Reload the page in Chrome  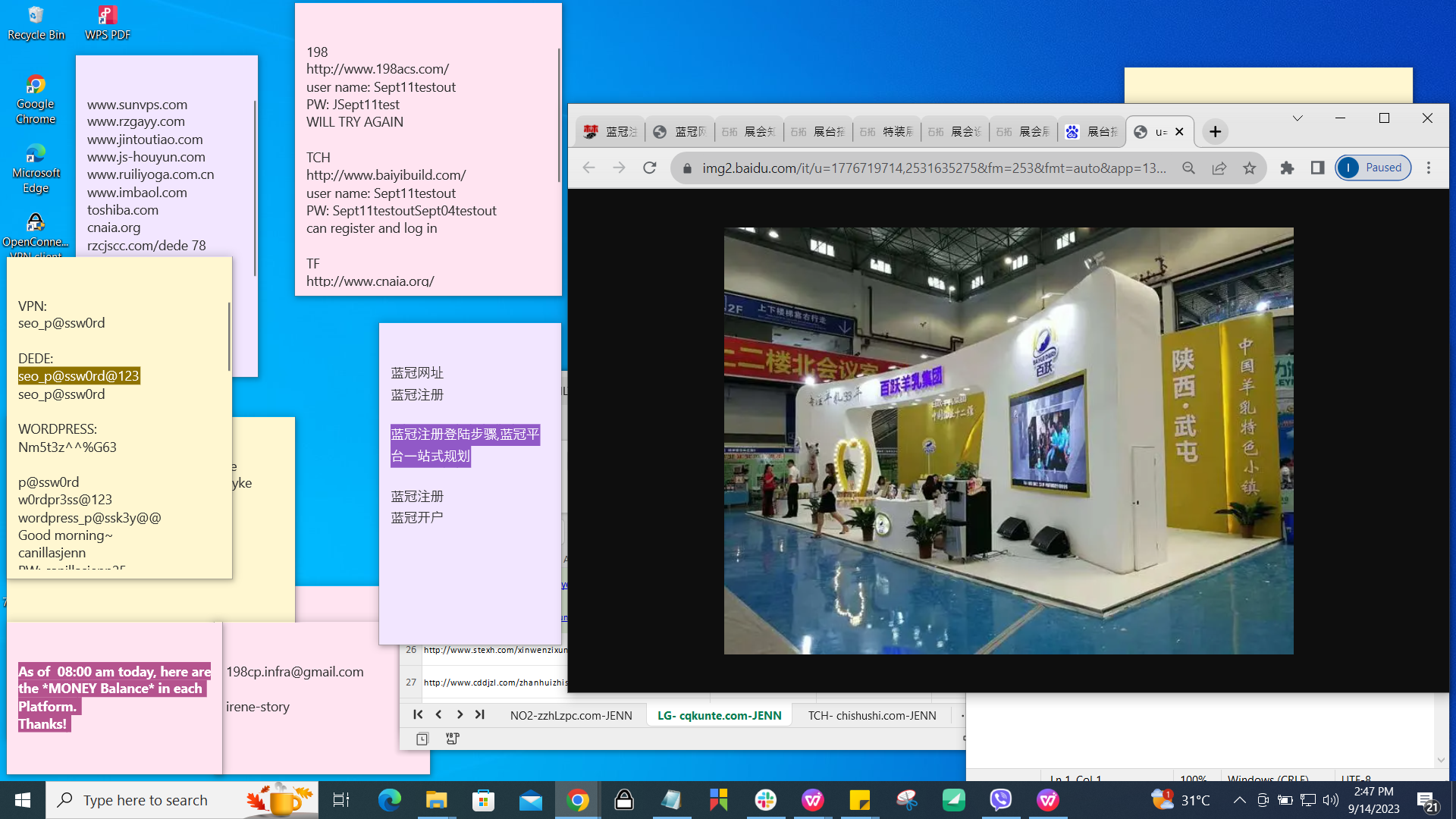point(649,168)
